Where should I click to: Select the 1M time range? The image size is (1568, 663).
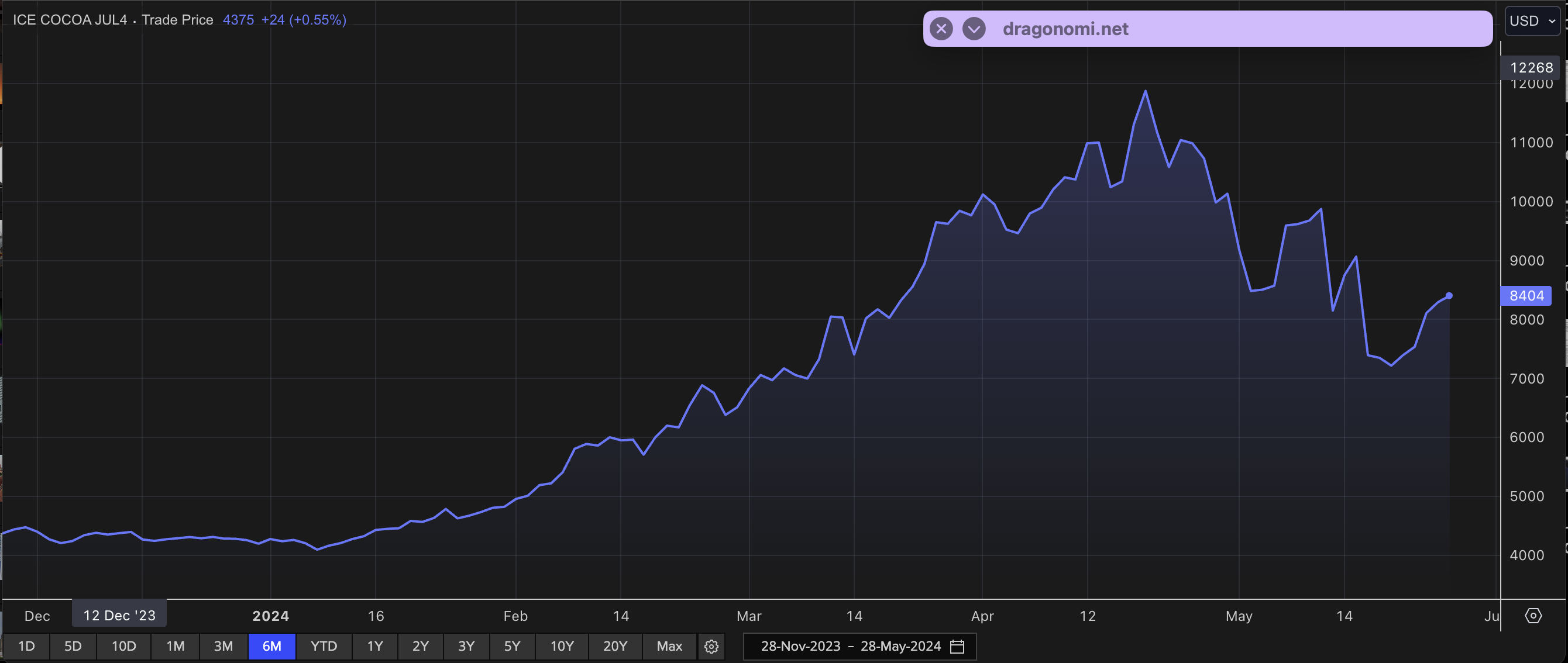[x=176, y=646]
